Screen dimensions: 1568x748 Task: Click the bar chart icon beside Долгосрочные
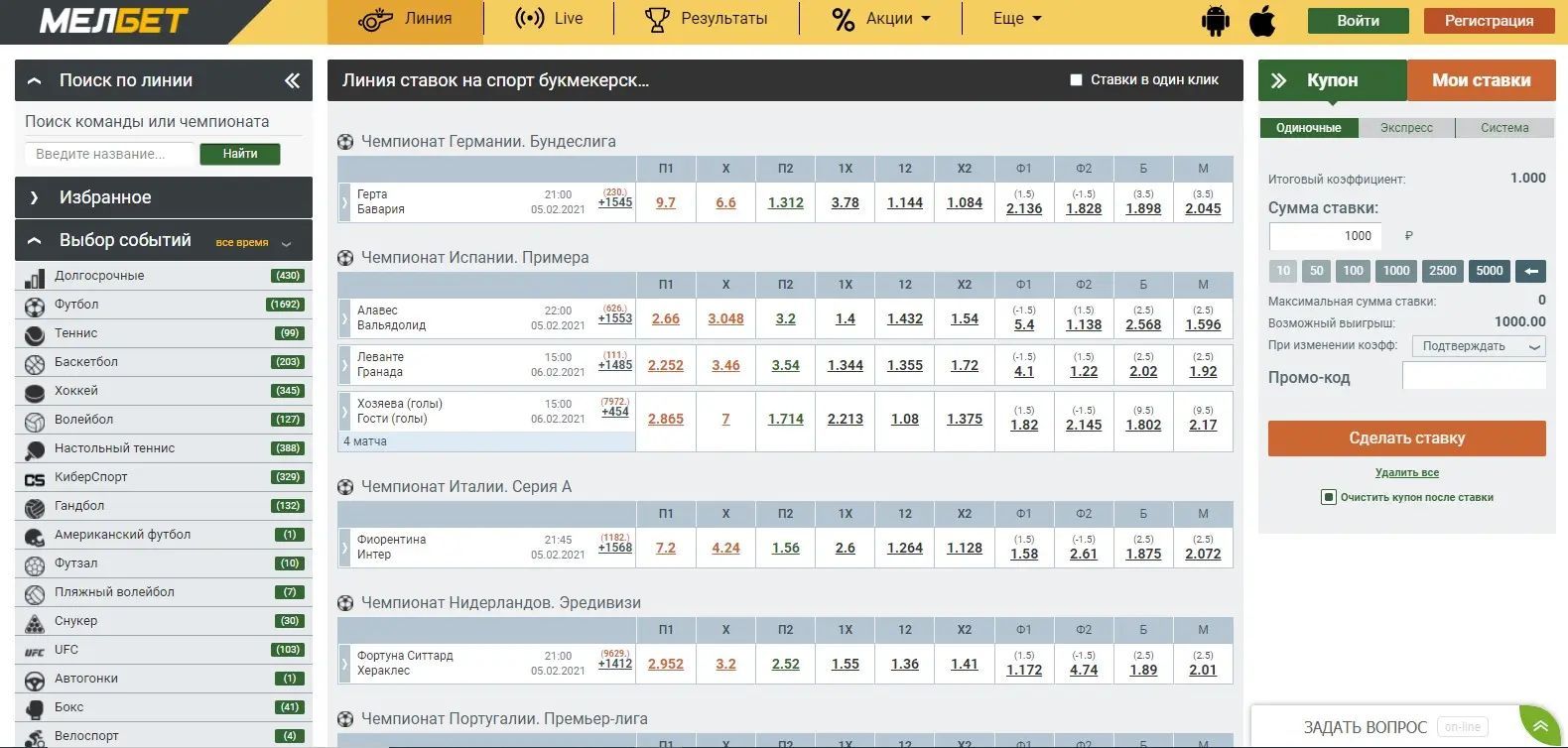(35, 277)
